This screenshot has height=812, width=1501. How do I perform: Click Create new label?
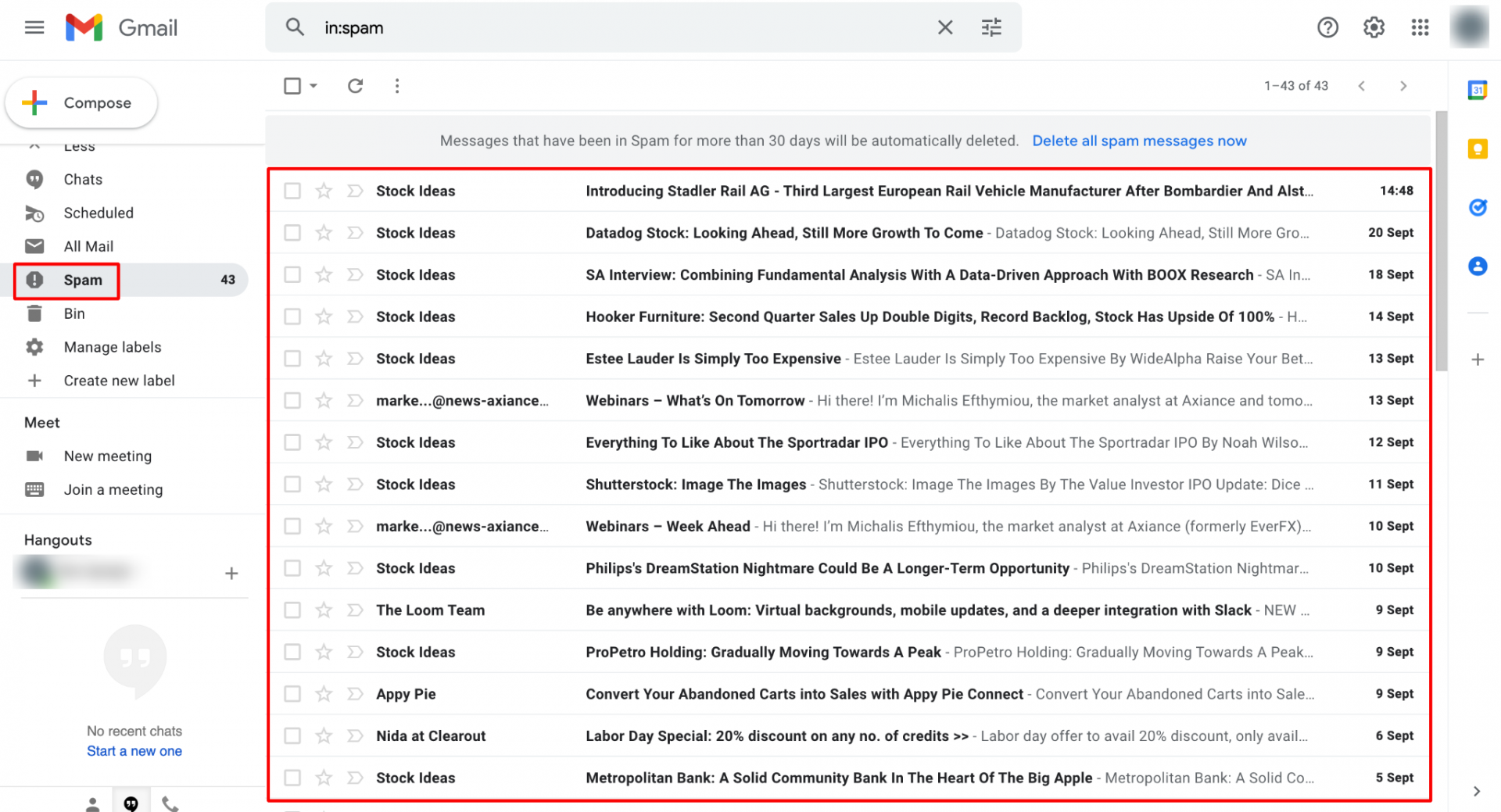(x=119, y=381)
